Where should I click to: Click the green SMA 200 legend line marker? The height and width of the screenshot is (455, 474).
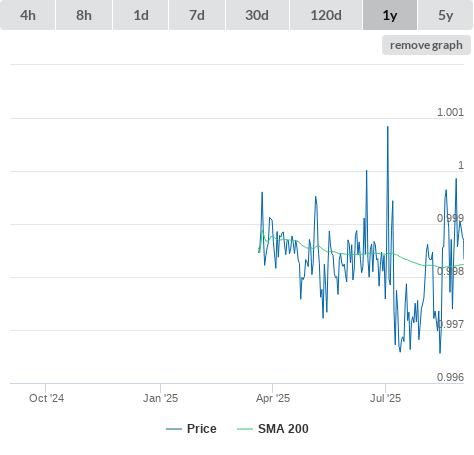(x=245, y=429)
